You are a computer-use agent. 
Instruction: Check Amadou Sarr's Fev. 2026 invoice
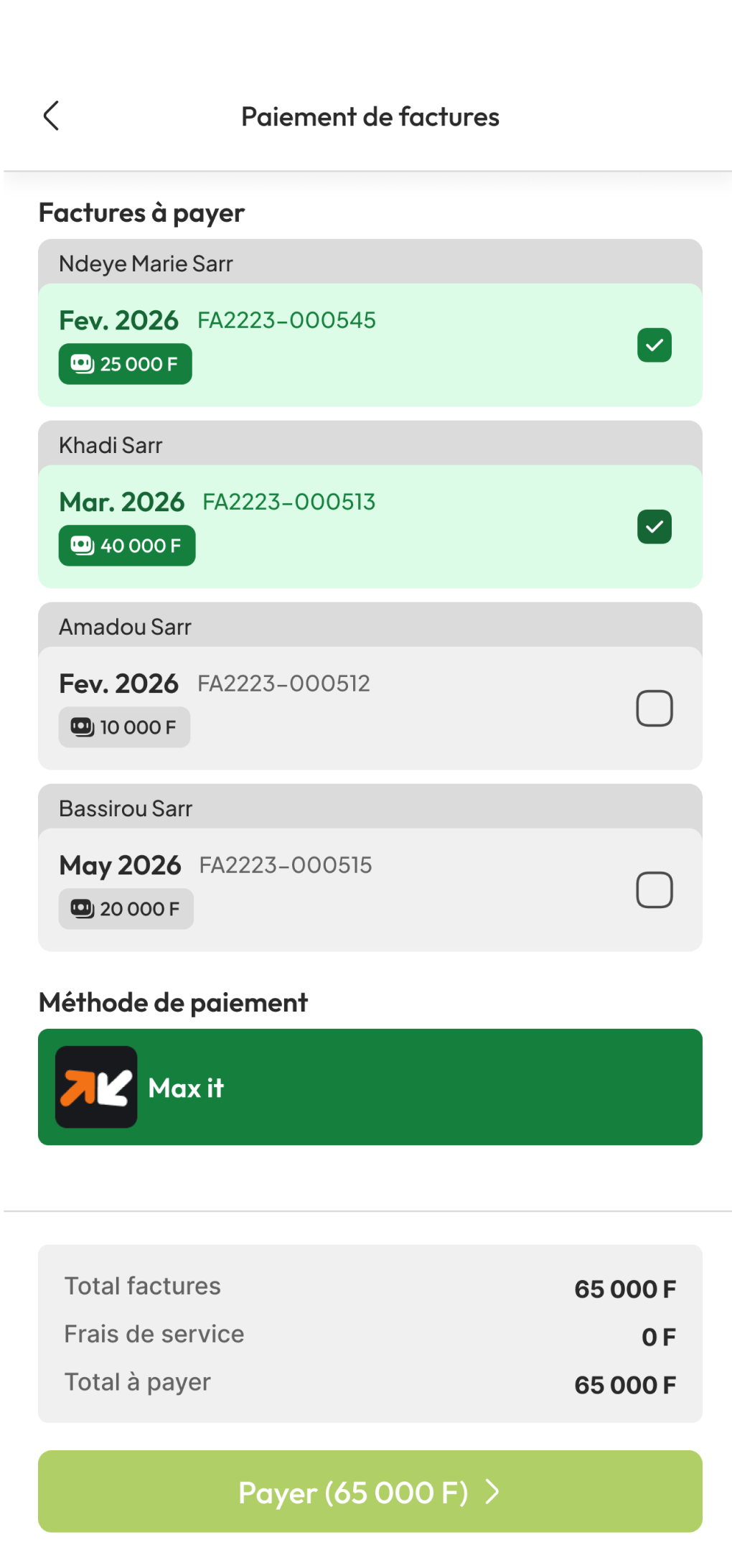[654, 709]
